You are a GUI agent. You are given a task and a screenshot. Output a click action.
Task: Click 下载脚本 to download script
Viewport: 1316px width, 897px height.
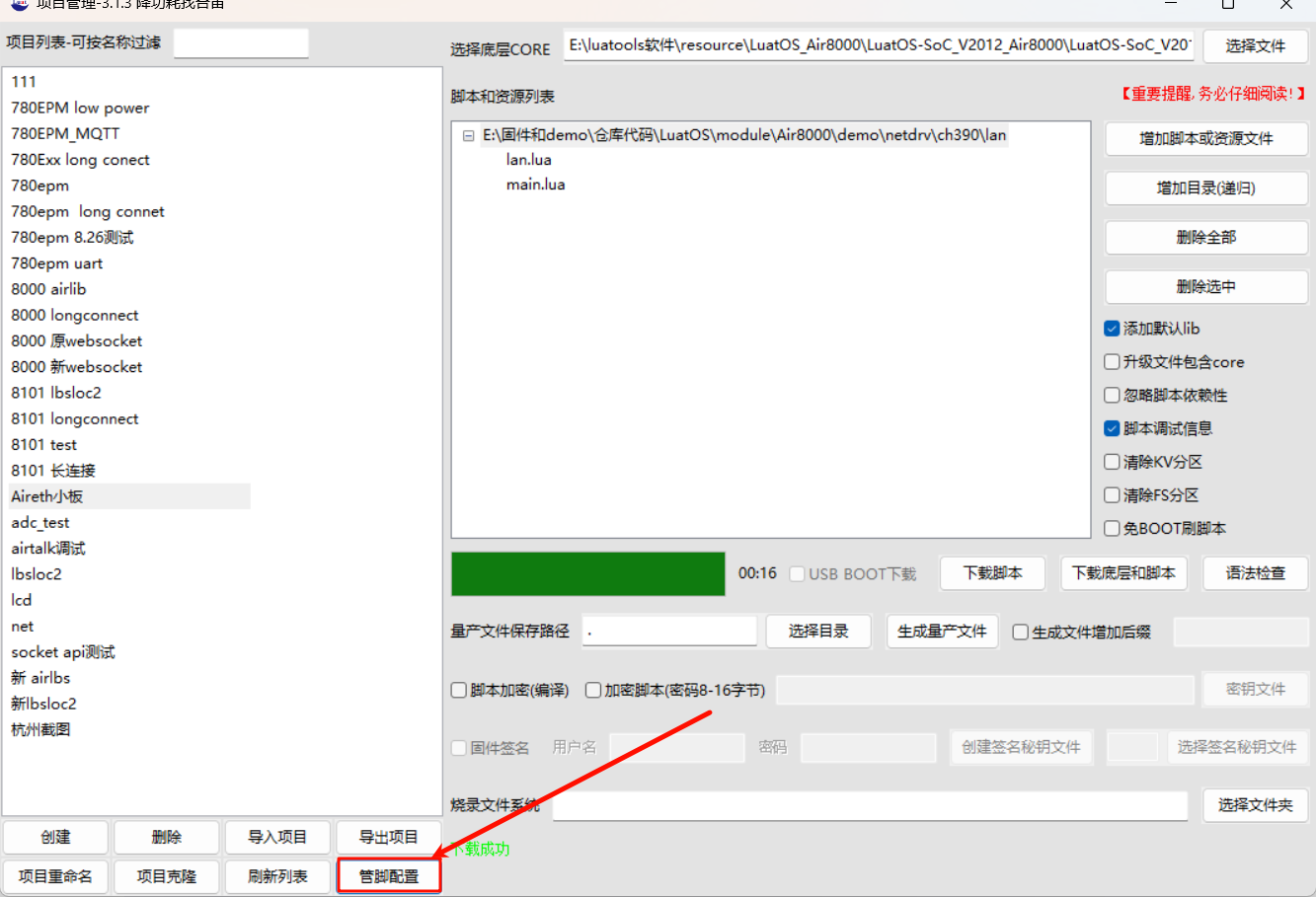point(993,573)
